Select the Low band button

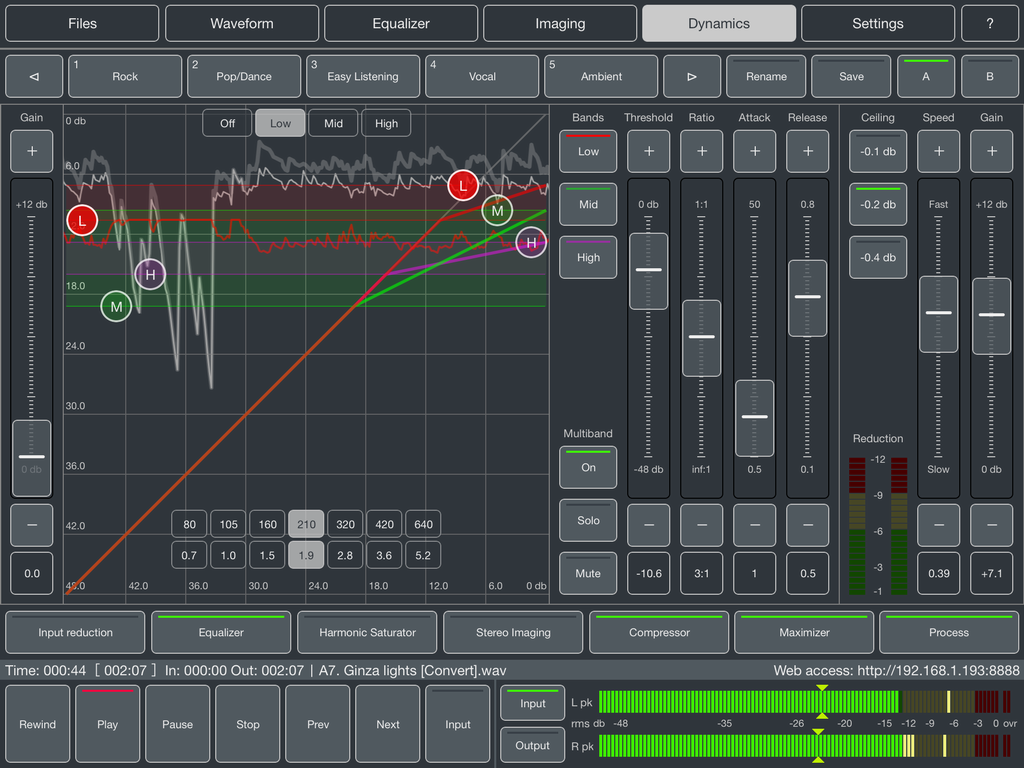pyautogui.click(x=588, y=151)
